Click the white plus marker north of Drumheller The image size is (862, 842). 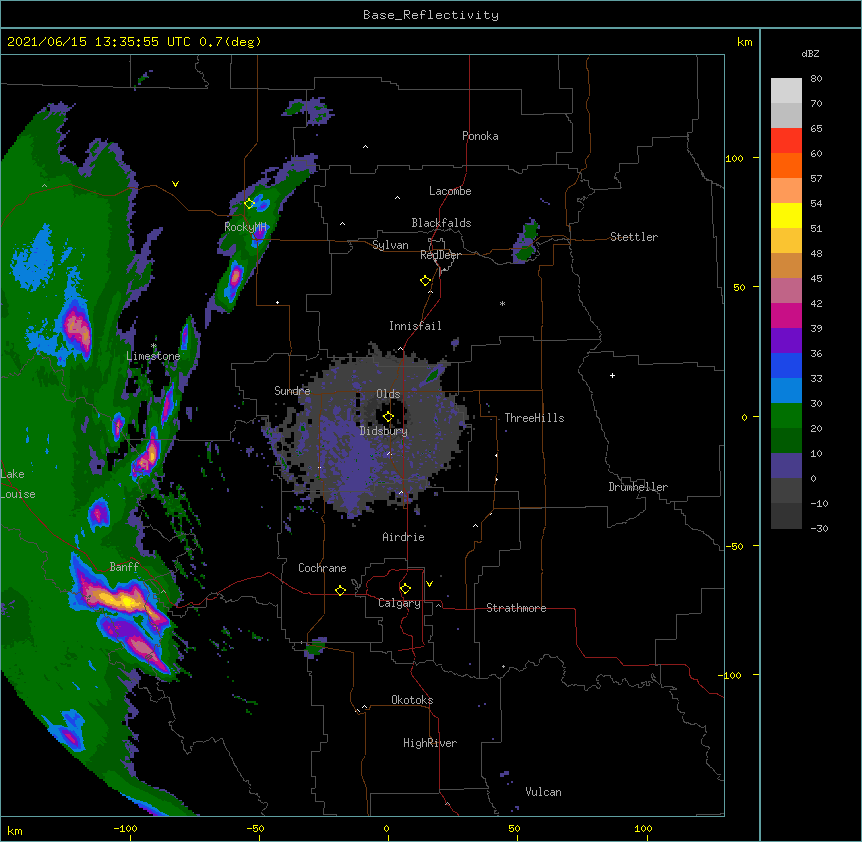pyautogui.click(x=612, y=375)
